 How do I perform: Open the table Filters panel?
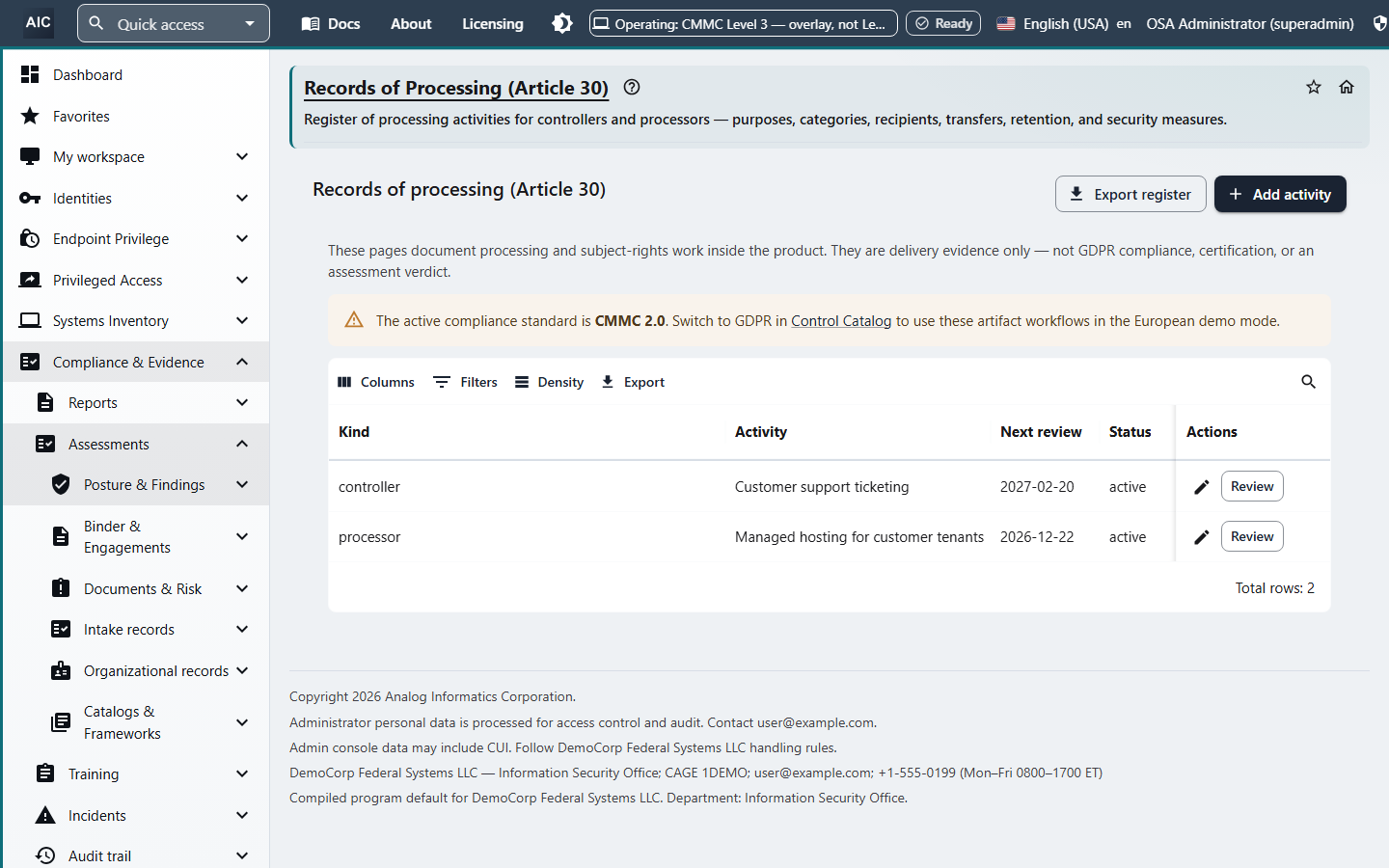[466, 382]
